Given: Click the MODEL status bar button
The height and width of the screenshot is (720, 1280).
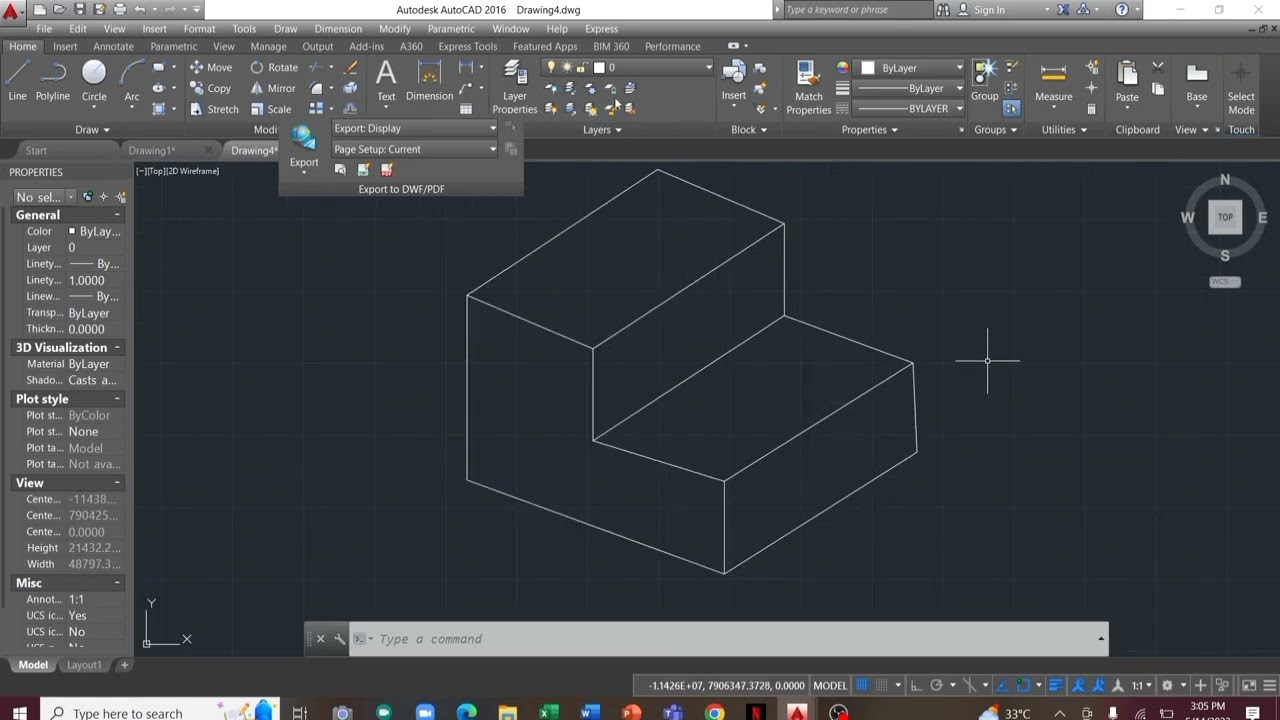Looking at the screenshot, I should [x=830, y=685].
